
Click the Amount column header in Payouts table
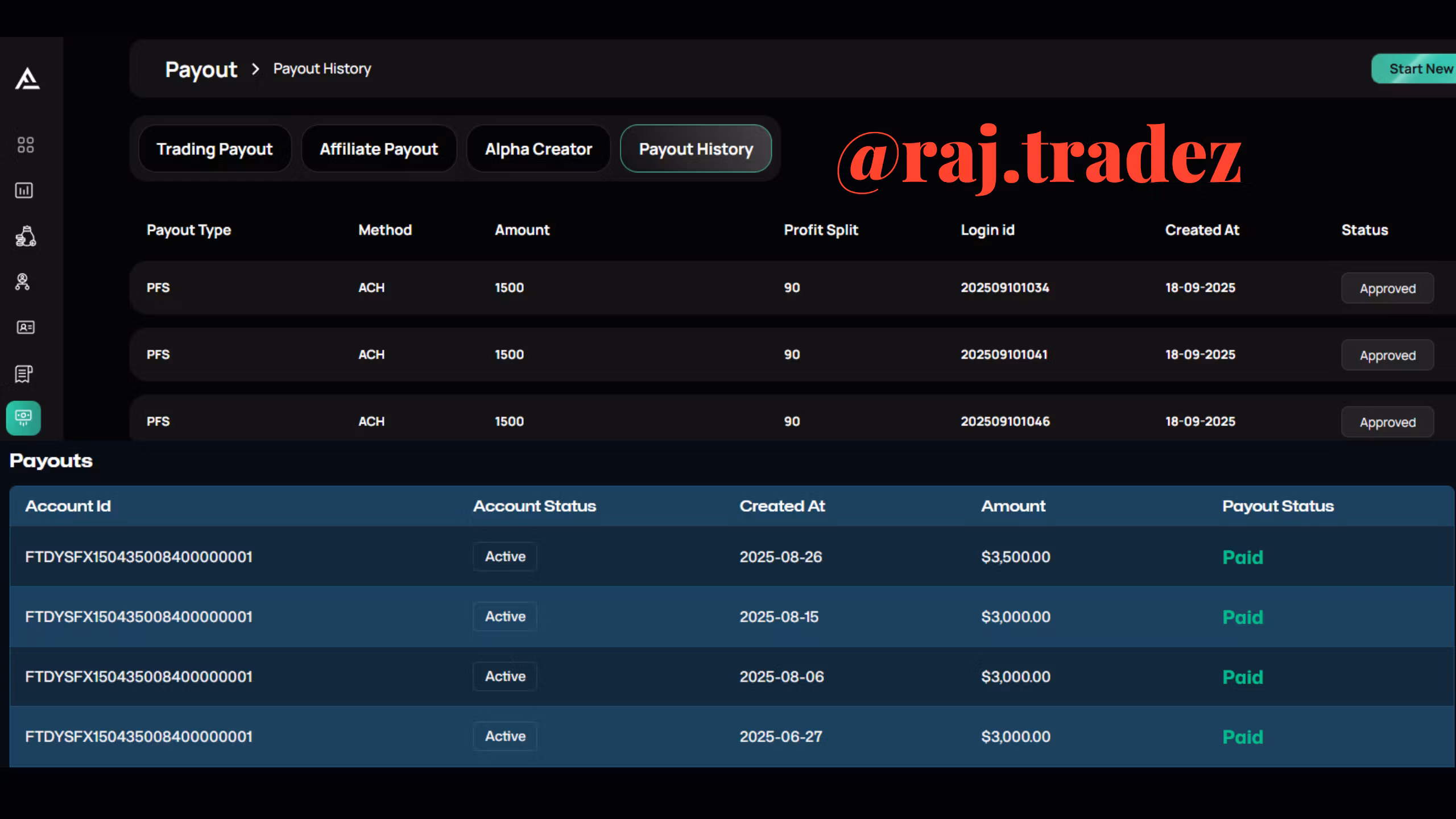(1012, 506)
